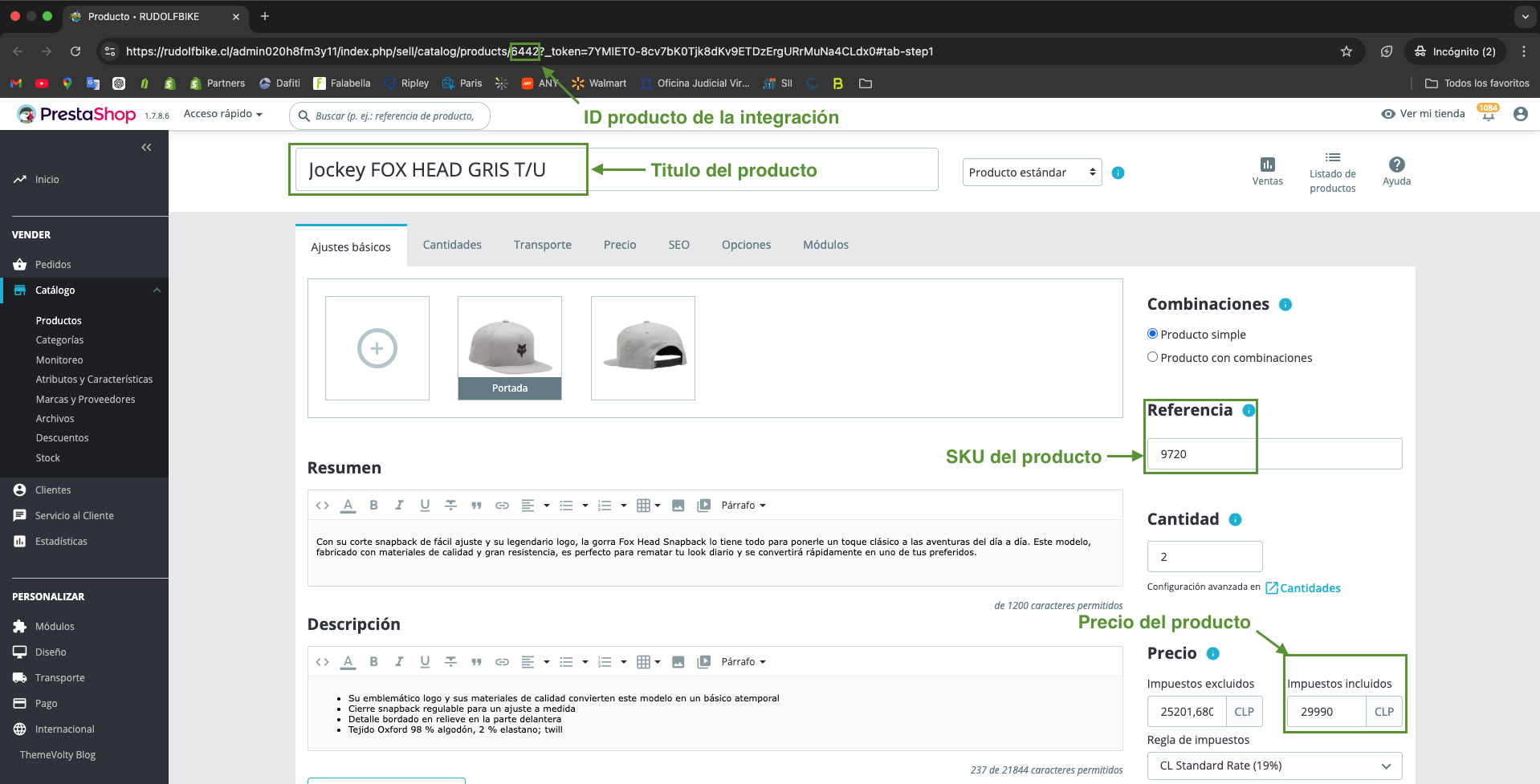Click the Ventas chart icon
This screenshot has width=1540, height=784.
click(x=1267, y=165)
